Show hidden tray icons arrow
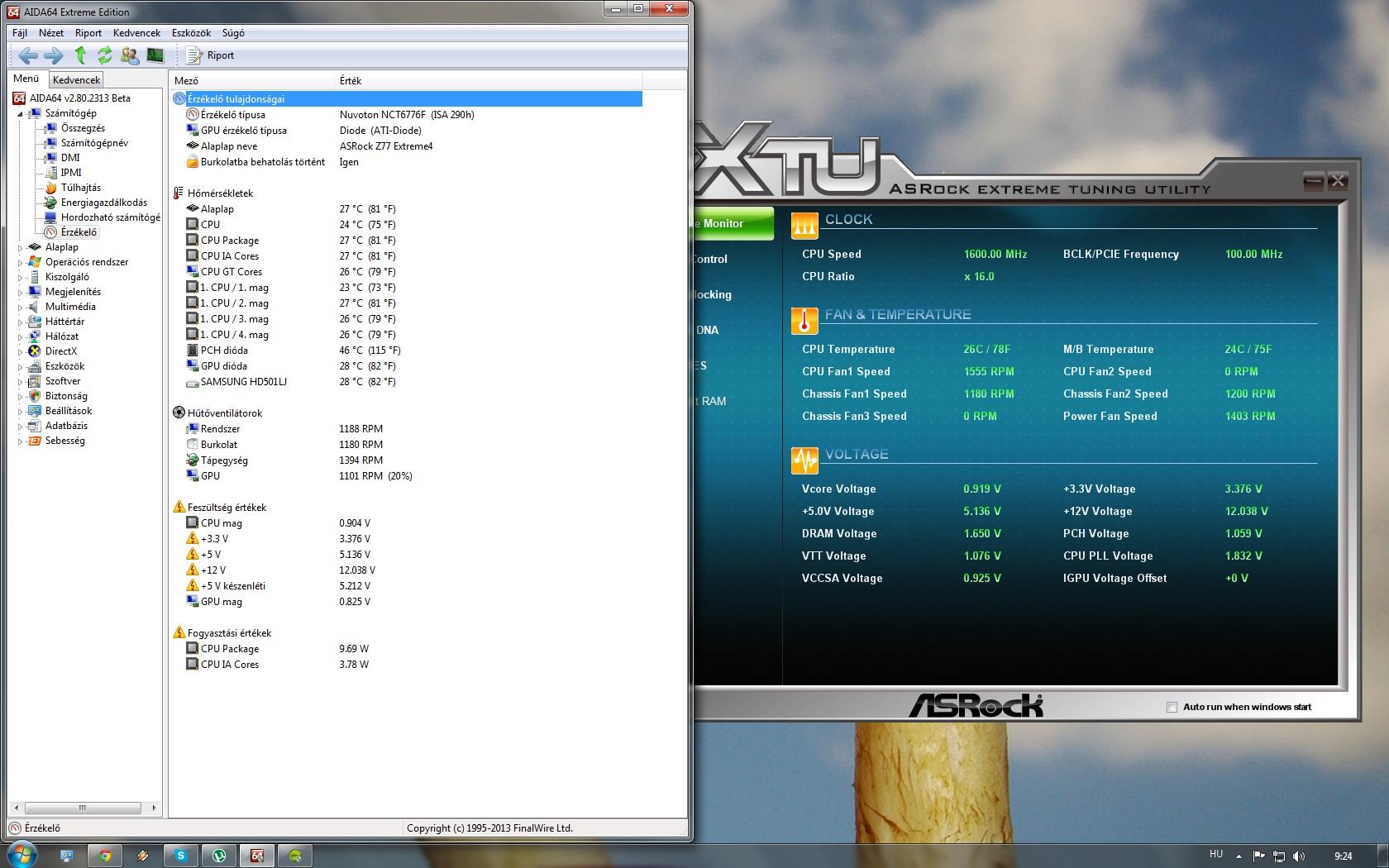Image resolution: width=1389 pixels, height=868 pixels. tap(1239, 856)
